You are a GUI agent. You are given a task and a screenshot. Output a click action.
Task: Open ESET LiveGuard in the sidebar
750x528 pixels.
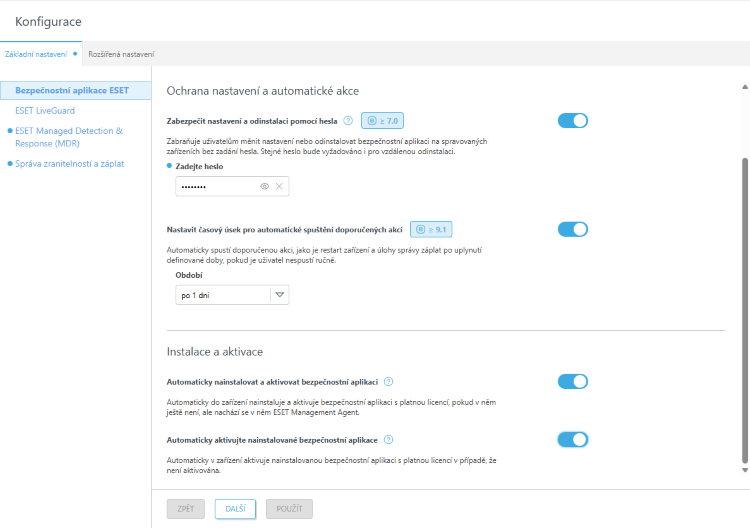(x=45, y=110)
